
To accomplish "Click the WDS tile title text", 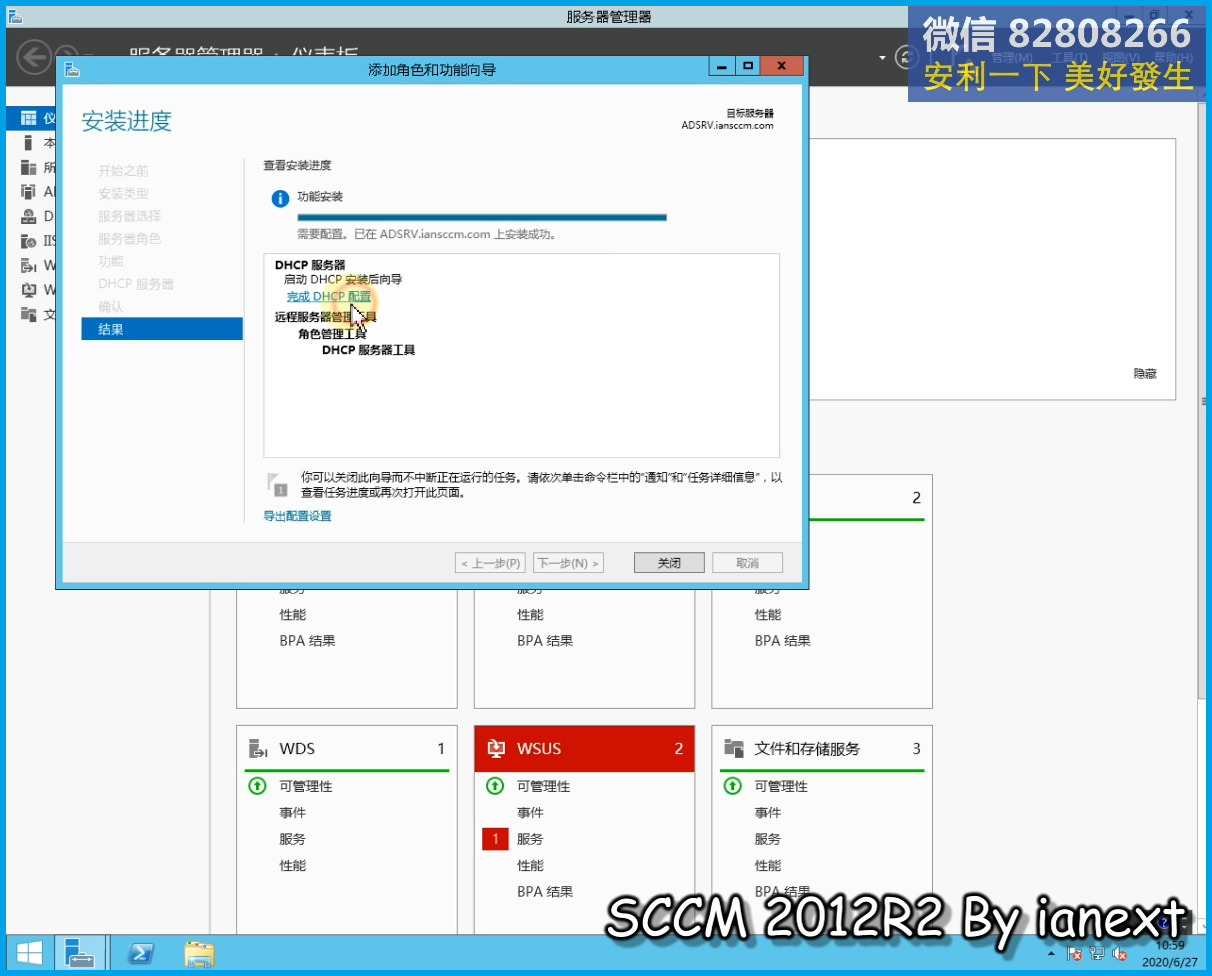I will pyautogui.click(x=298, y=748).
